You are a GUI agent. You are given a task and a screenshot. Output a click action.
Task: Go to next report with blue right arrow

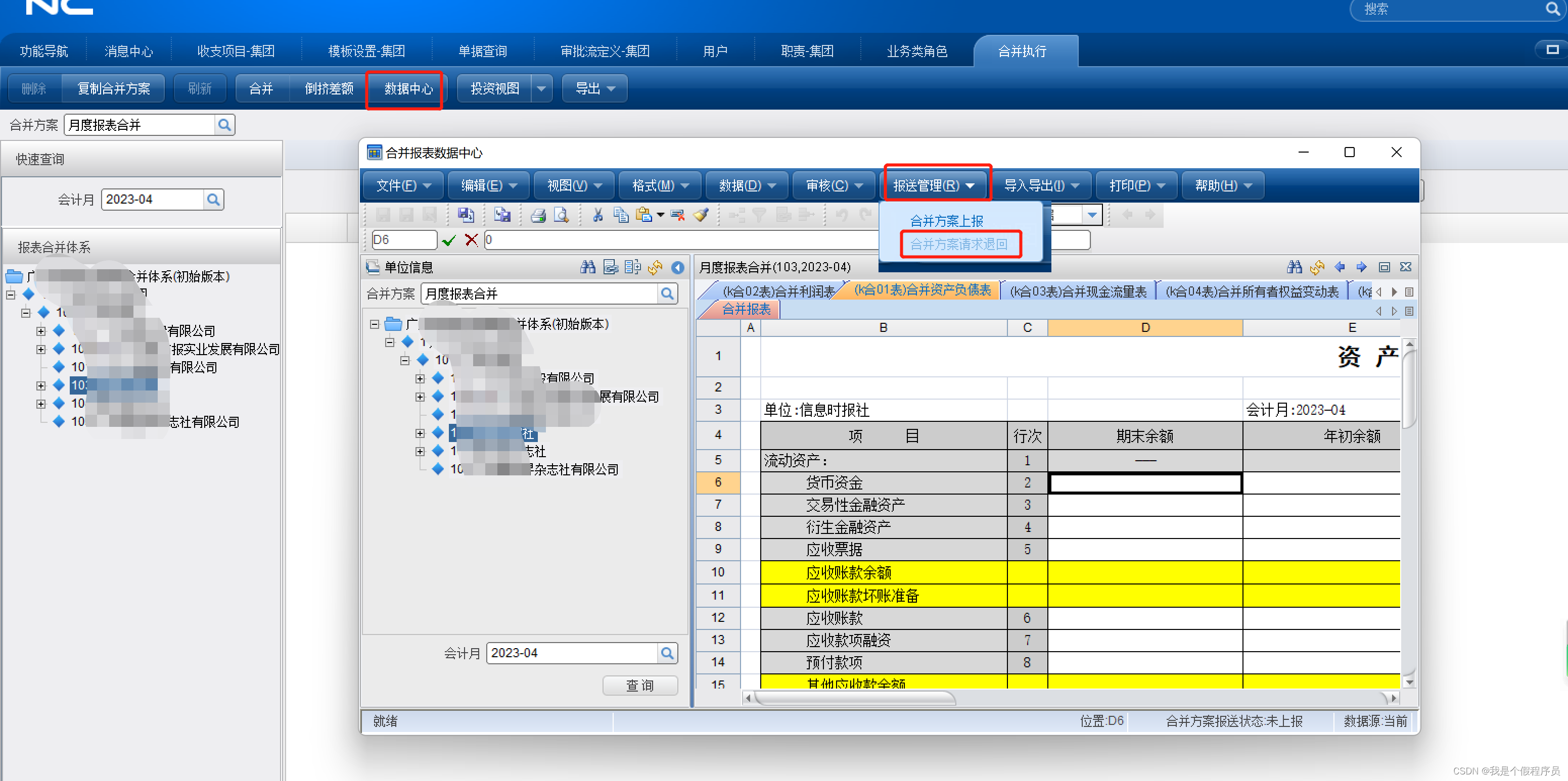pos(1362,267)
